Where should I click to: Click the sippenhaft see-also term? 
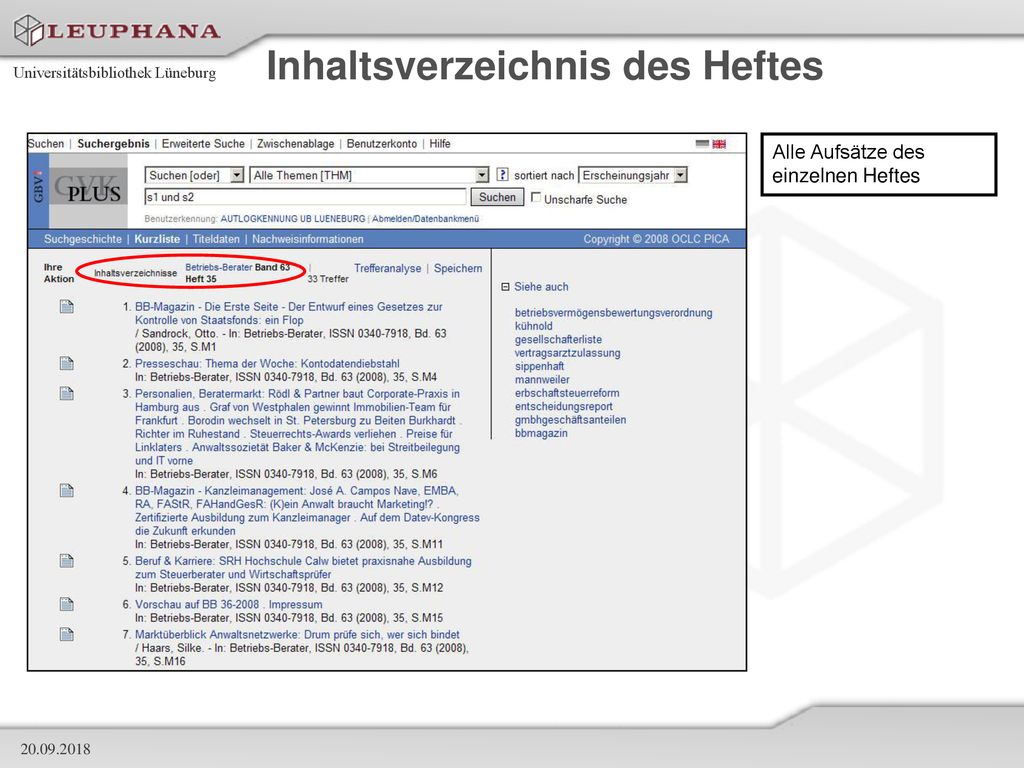tap(539, 366)
